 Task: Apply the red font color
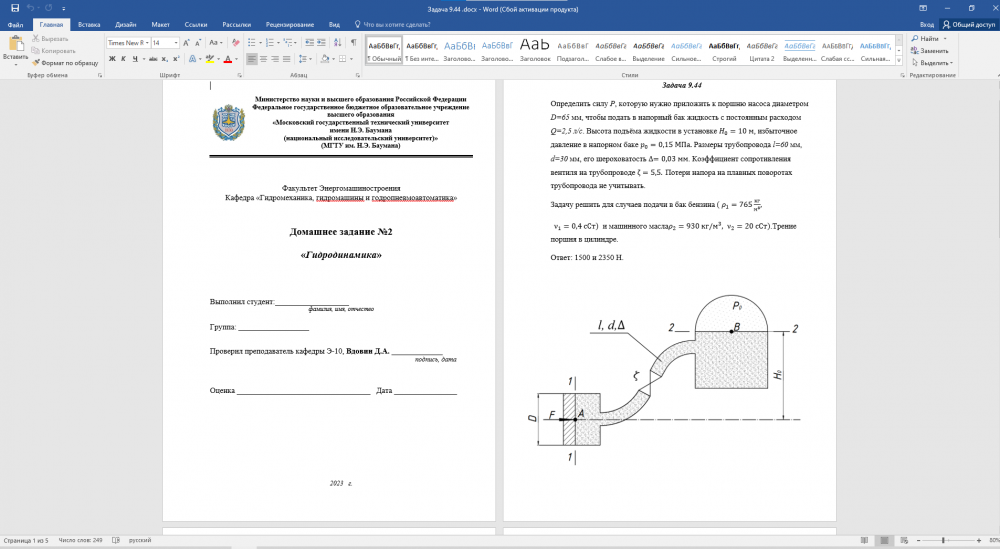pyautogui.click(x=228, y=59)
